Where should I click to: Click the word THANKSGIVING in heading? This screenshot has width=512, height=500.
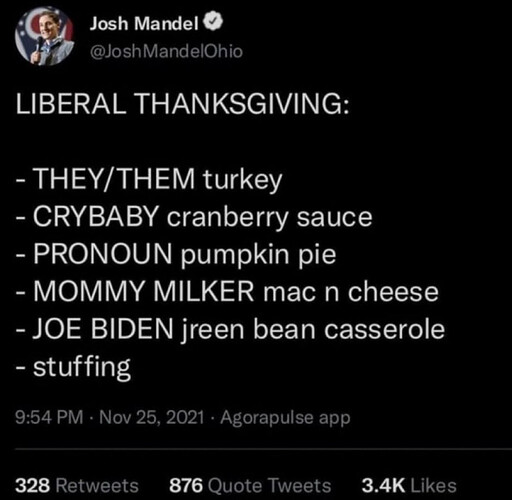(x=243, y=103)
